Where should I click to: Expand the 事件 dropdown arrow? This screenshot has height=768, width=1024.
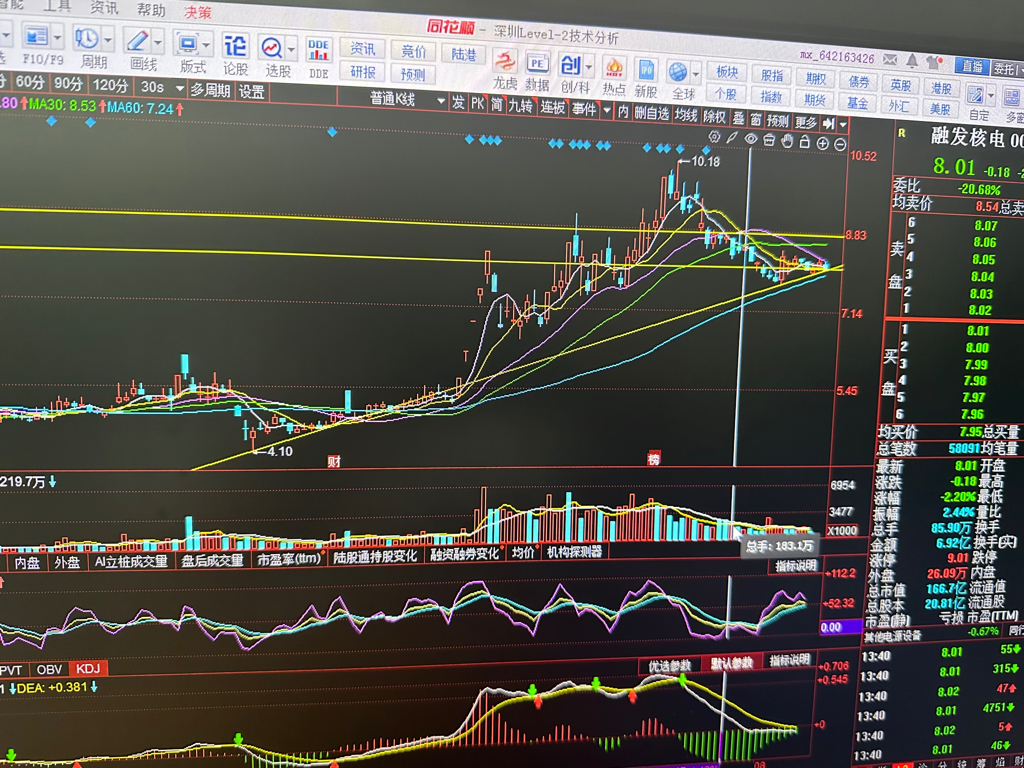(607, 111)
